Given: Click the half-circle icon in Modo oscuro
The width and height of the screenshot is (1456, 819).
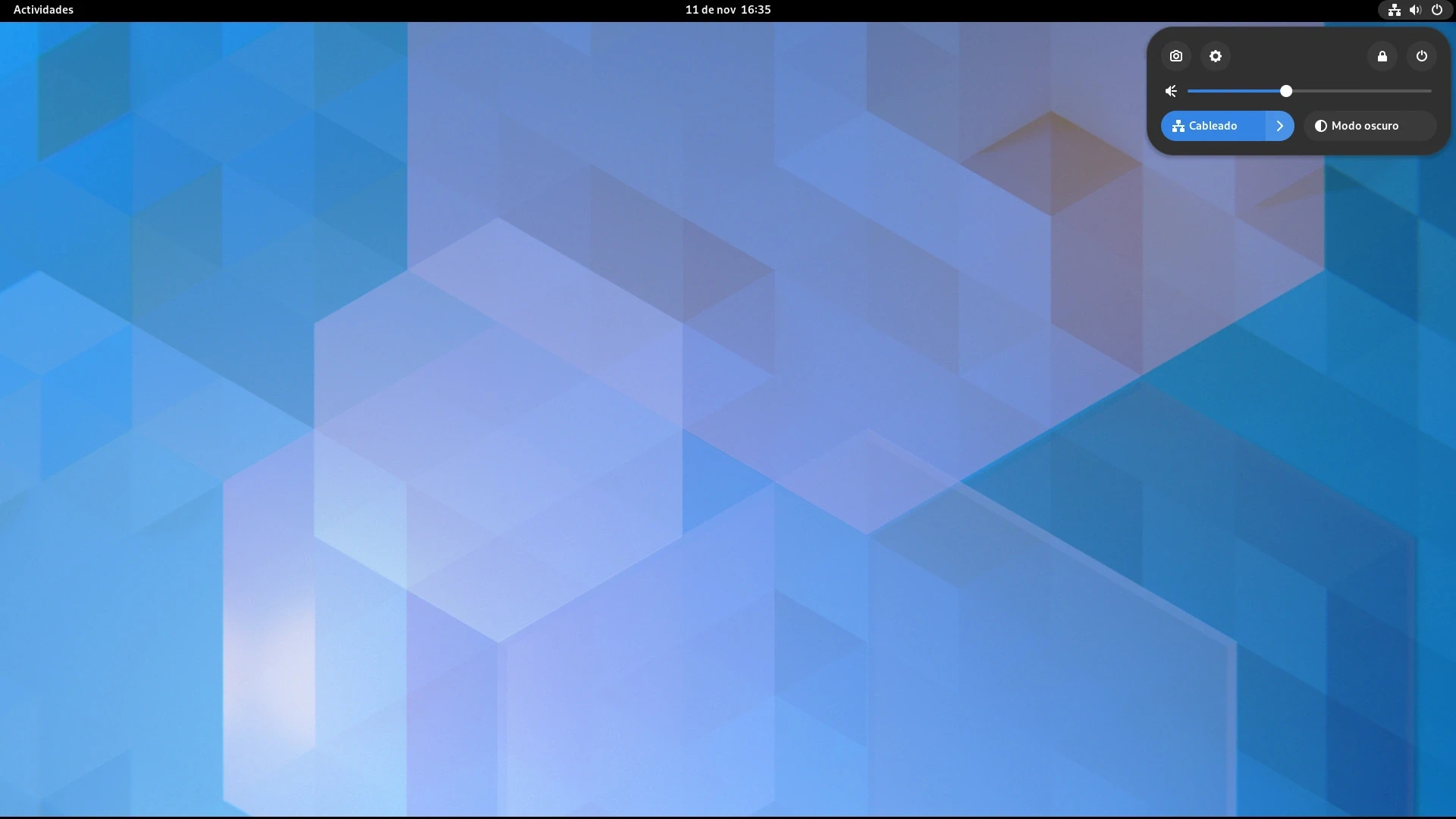Looking at the screenshot, I should pyautogui.click(x=1320, y=126).
